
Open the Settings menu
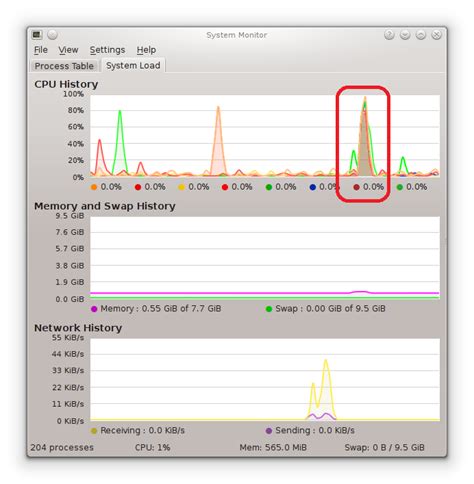[x=107, y=50]
